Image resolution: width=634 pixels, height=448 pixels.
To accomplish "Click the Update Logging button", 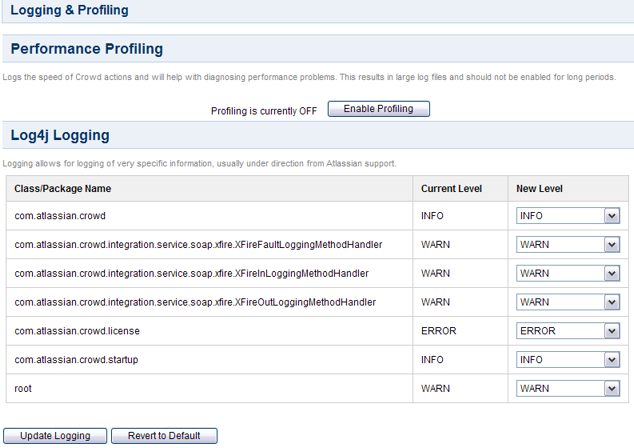I will (x=55, y=435).
